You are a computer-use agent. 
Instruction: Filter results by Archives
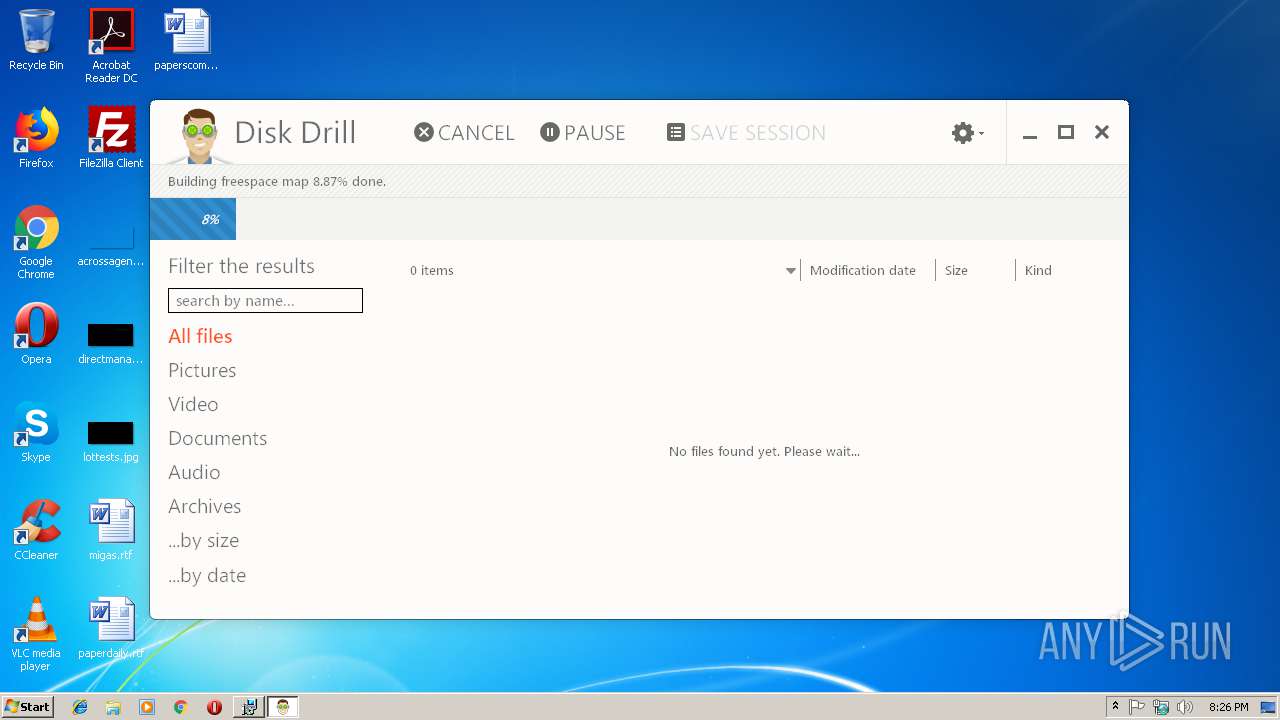coord(204,506)
